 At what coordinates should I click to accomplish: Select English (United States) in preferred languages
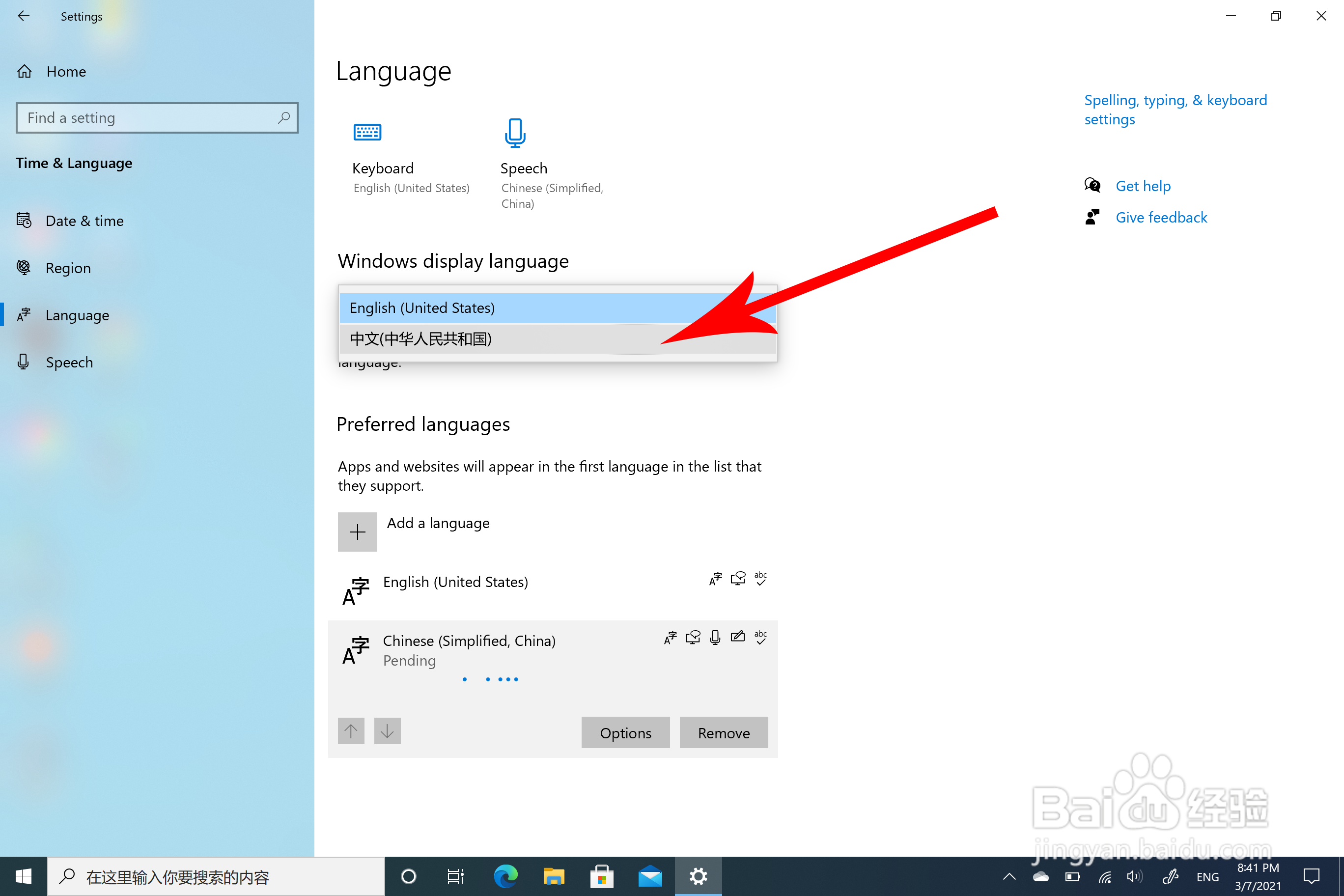455,582
